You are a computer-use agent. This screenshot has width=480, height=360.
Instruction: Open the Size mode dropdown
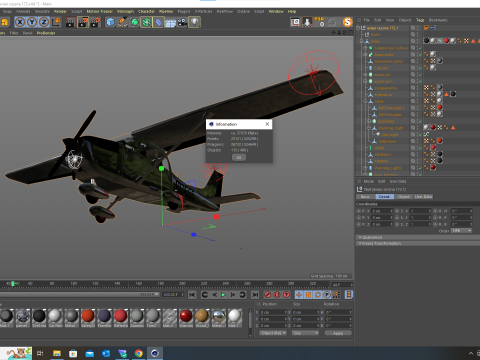coord(305,333)
